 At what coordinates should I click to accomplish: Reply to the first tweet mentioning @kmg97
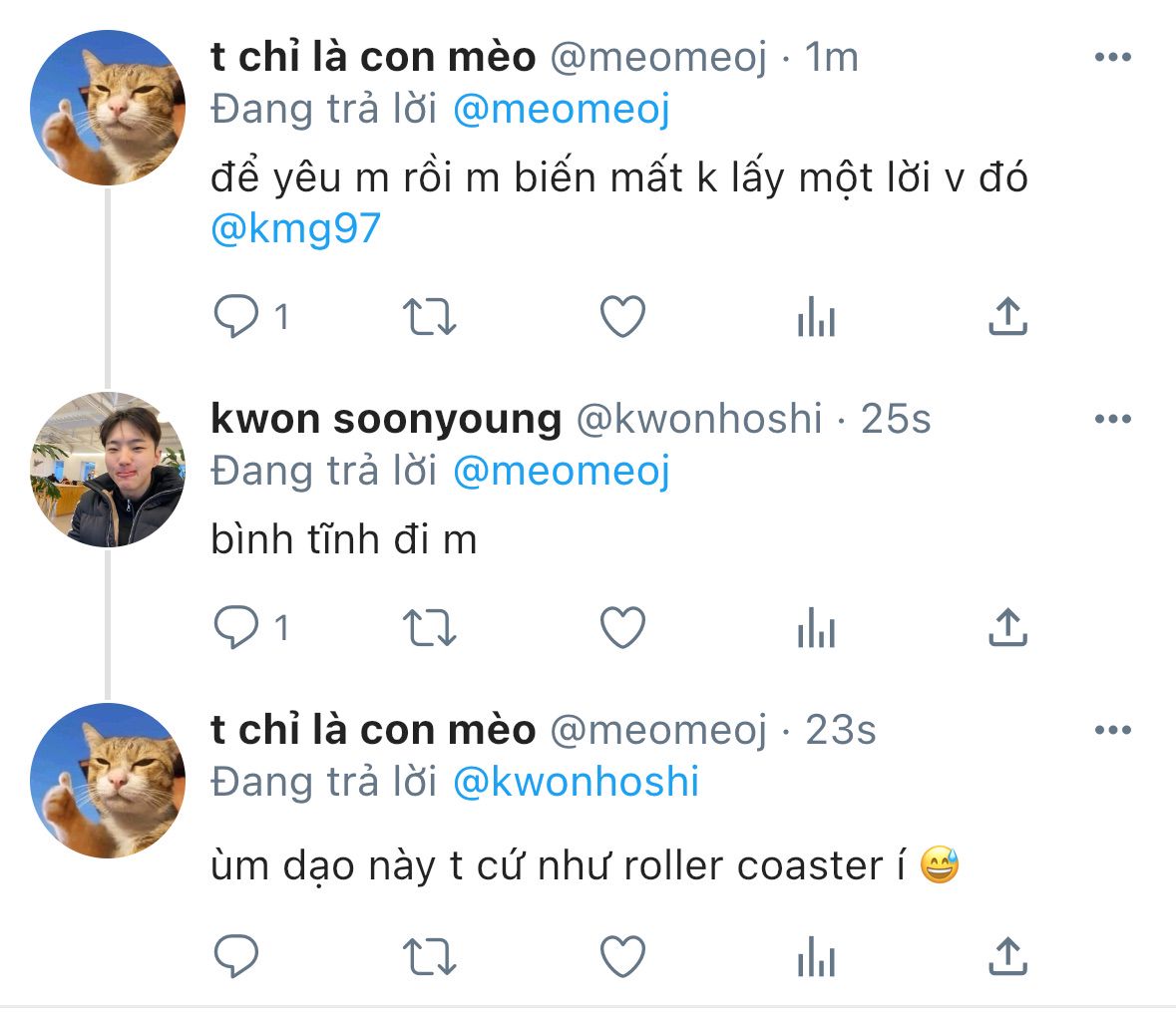[x=237, y=318]
